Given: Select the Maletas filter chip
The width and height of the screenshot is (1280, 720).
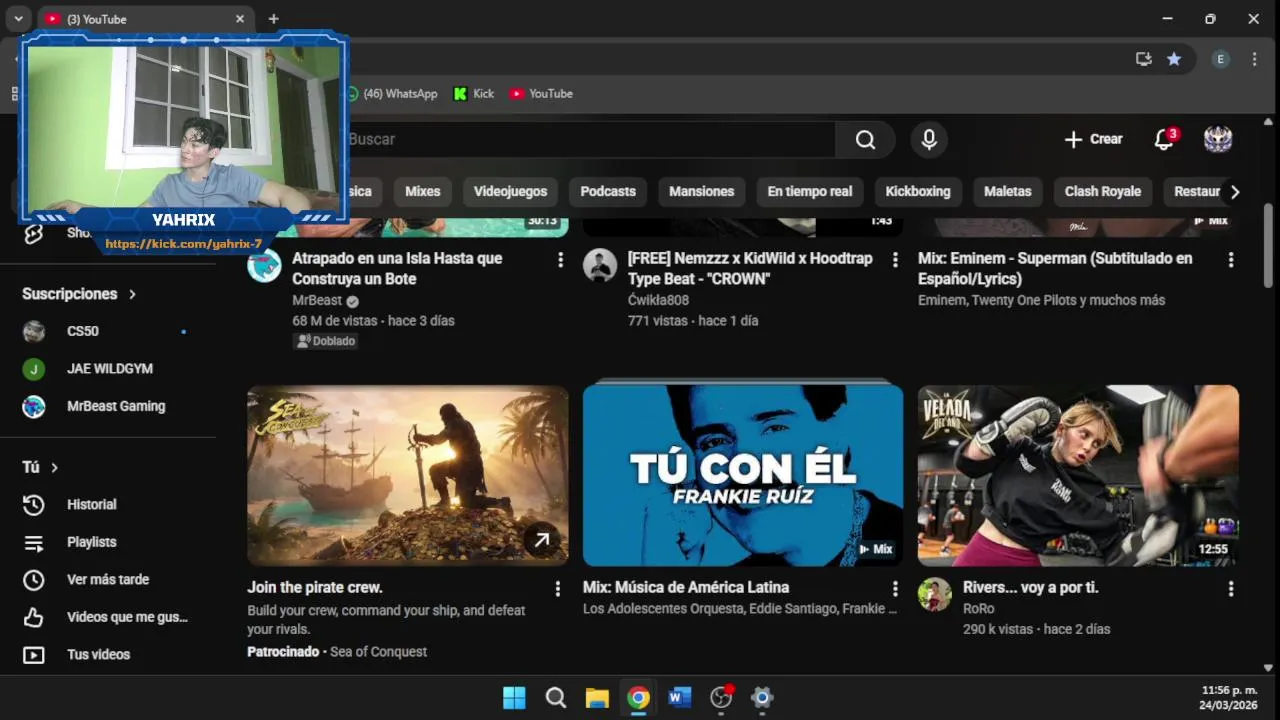Looking at the screenshot, I should (x=1007, y=191).
